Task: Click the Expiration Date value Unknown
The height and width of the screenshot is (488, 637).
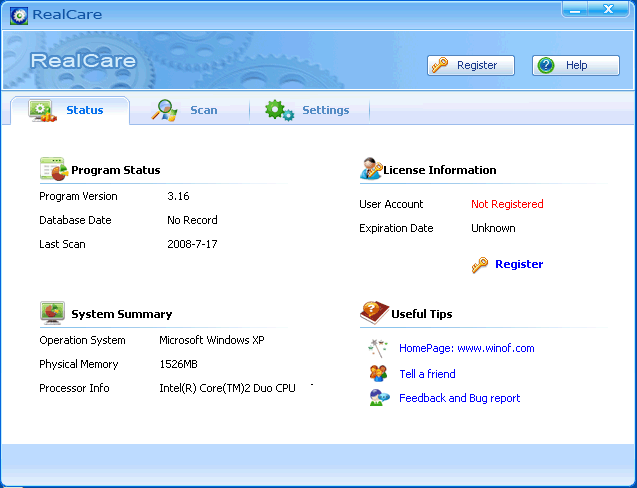Action: coord(493,228)
